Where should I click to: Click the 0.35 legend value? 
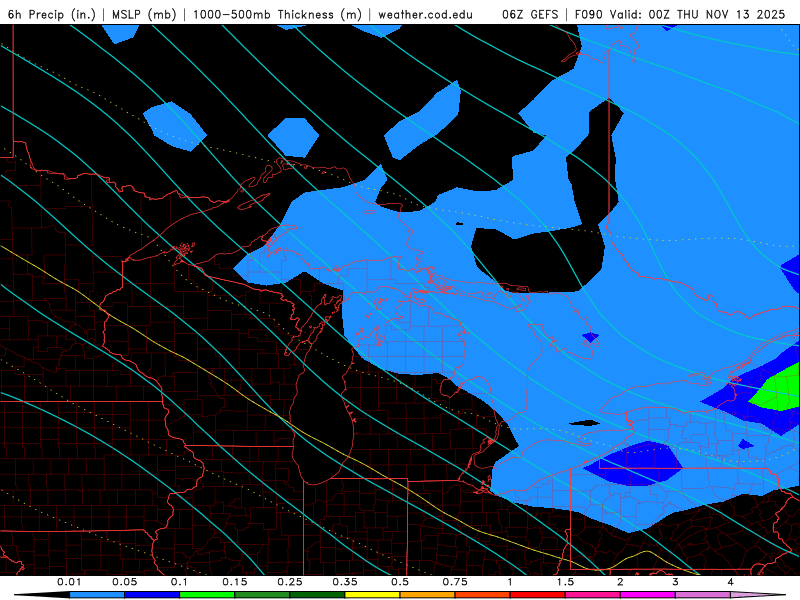345,582
